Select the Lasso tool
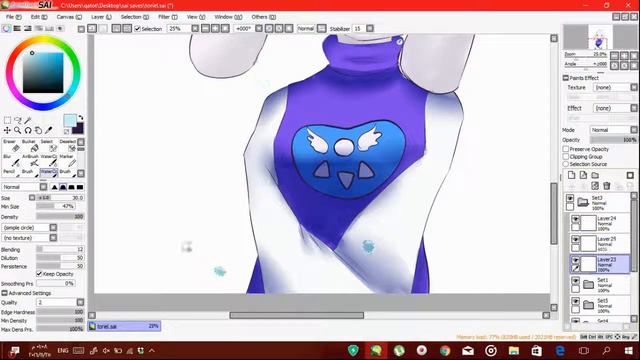Viewport: 640px width, 360px height. pyautogui.click(x=18, y=120)
